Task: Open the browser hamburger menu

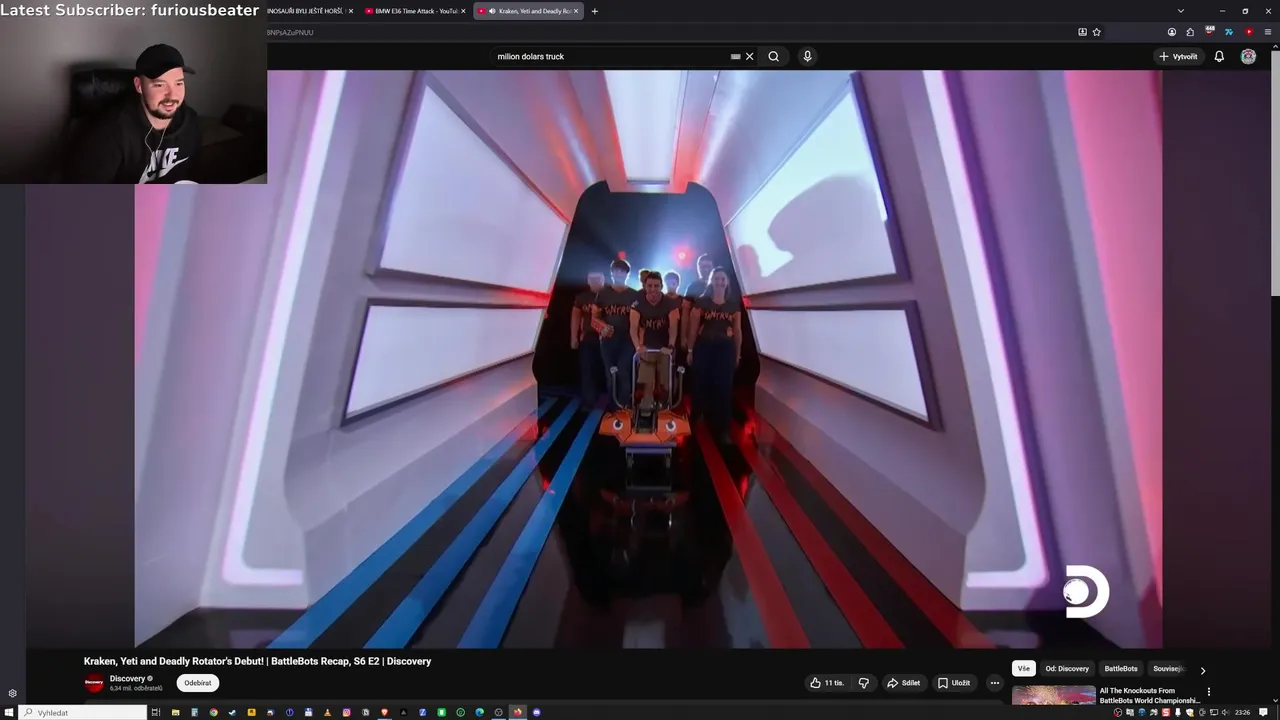Action: click(1268, 32)
